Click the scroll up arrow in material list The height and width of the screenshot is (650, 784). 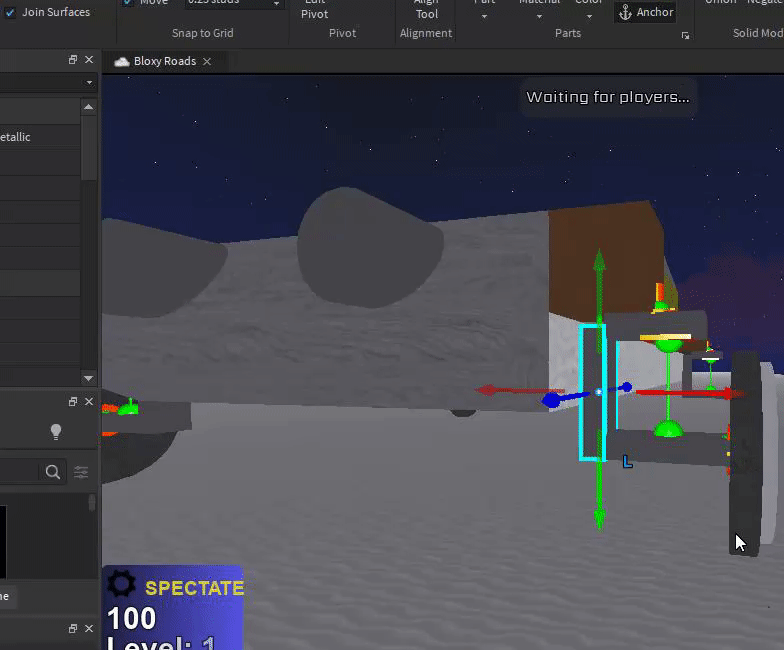coord(88,106)
